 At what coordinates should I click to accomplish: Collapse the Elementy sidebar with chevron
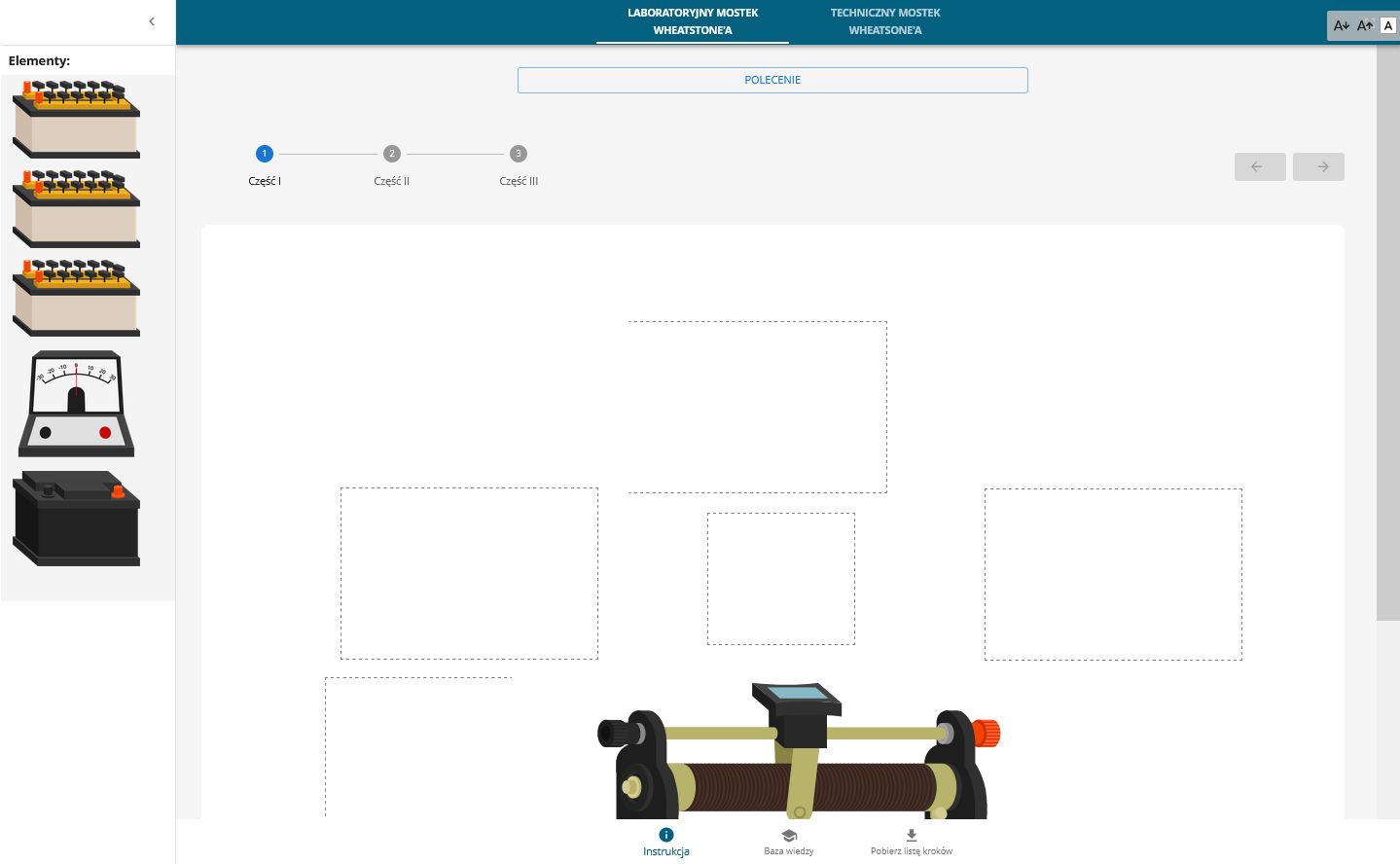152,21
